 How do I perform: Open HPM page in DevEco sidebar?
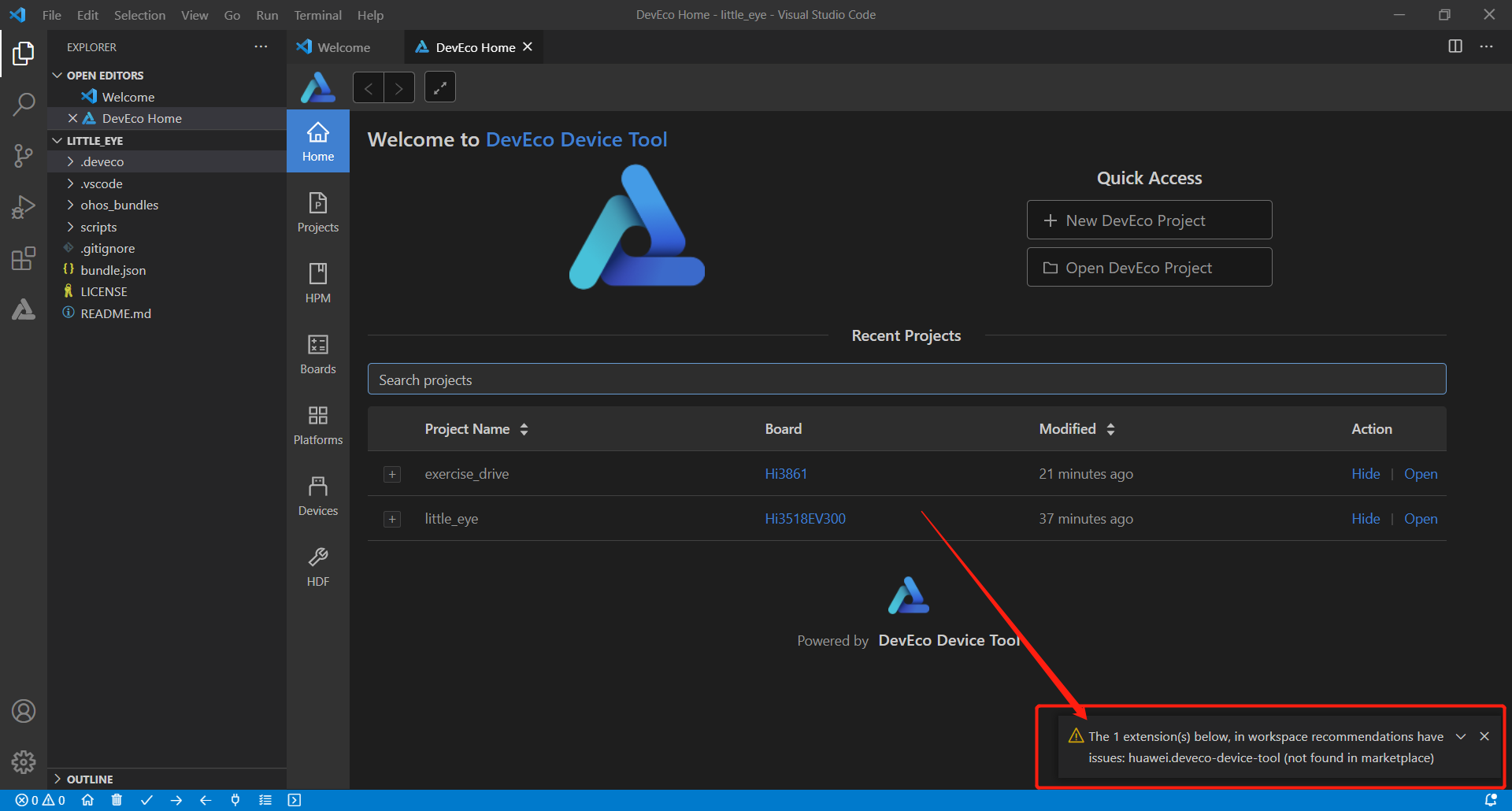pyautogui.click(x=318, y=283)
